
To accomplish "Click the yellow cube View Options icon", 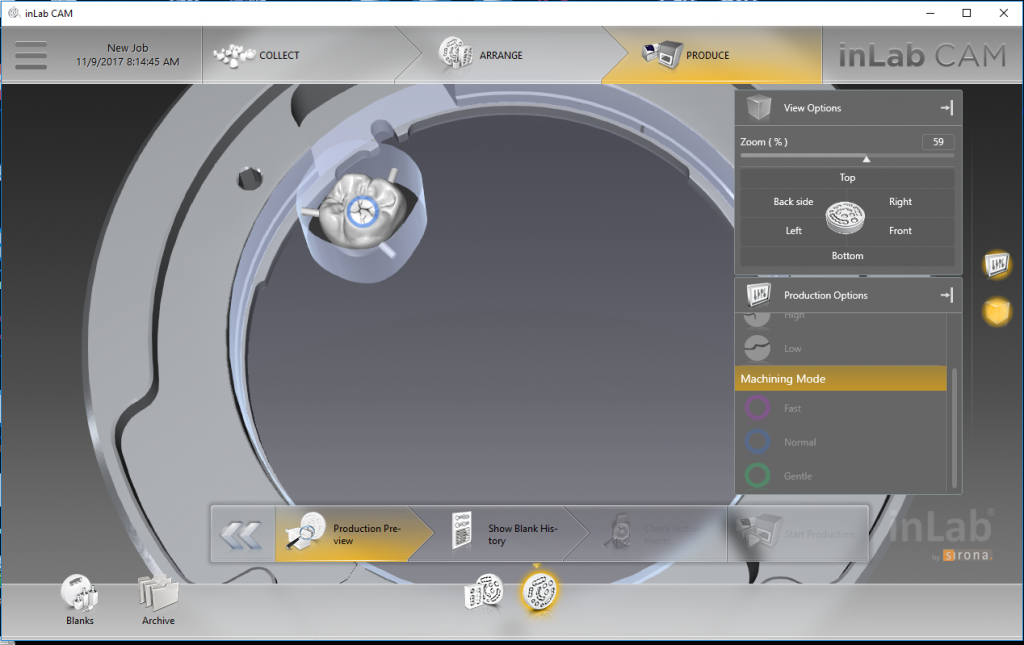I will (997, 312).
